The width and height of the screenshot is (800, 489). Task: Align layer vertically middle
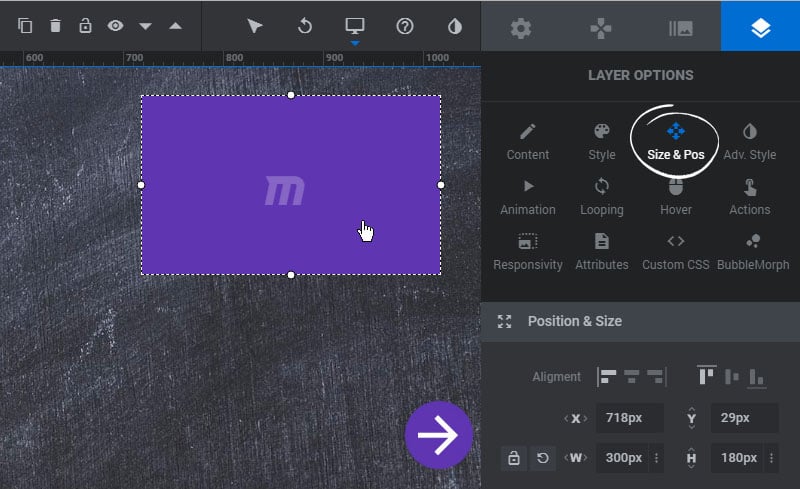pos(732,377)
